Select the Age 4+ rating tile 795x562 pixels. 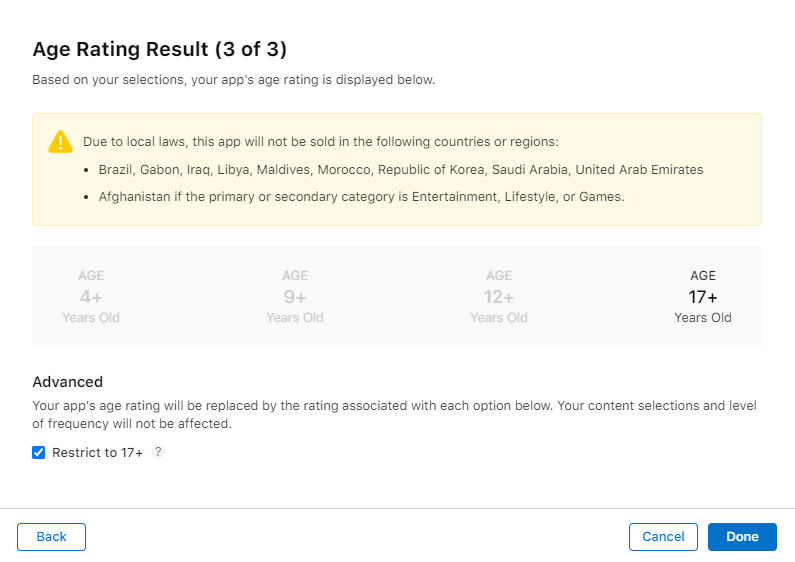pyautogui.click(x=91, y=297)
